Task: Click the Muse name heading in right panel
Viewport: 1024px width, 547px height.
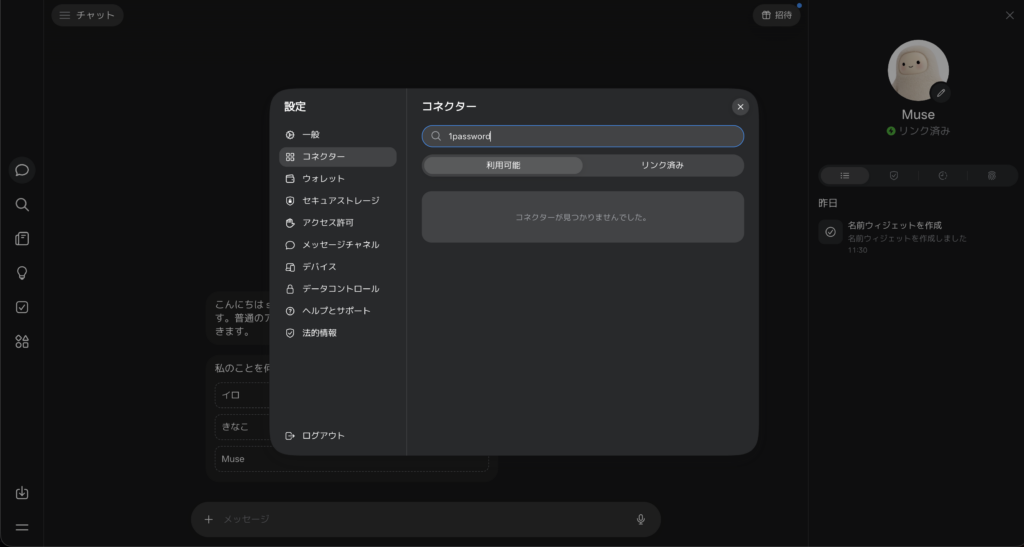Action: [x=918, y=114]
